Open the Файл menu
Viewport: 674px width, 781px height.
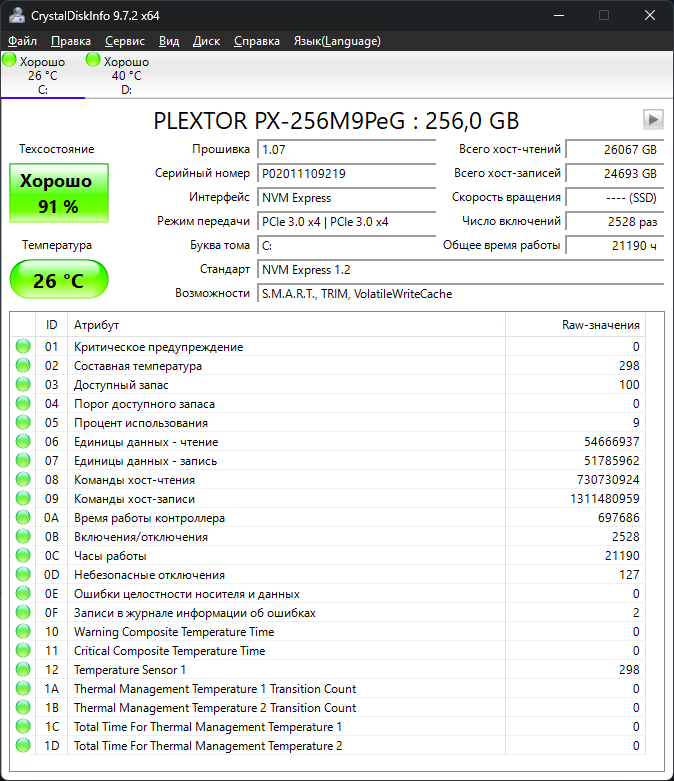22,41
